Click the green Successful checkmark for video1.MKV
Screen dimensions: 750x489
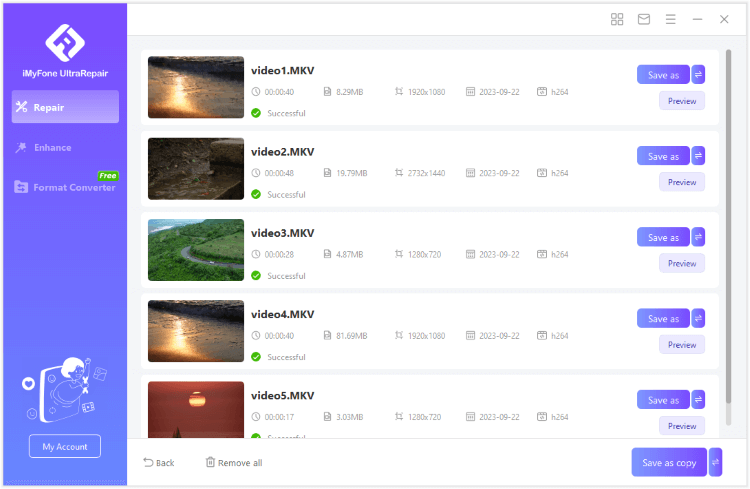pyautogui.click(x=256, y=113)
